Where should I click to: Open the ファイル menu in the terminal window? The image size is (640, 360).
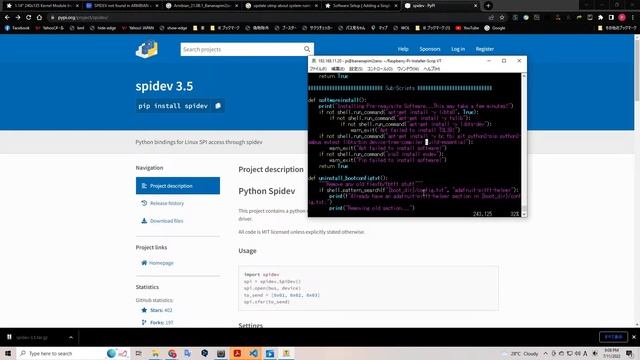pyautogui.click(x=318, y=69)
